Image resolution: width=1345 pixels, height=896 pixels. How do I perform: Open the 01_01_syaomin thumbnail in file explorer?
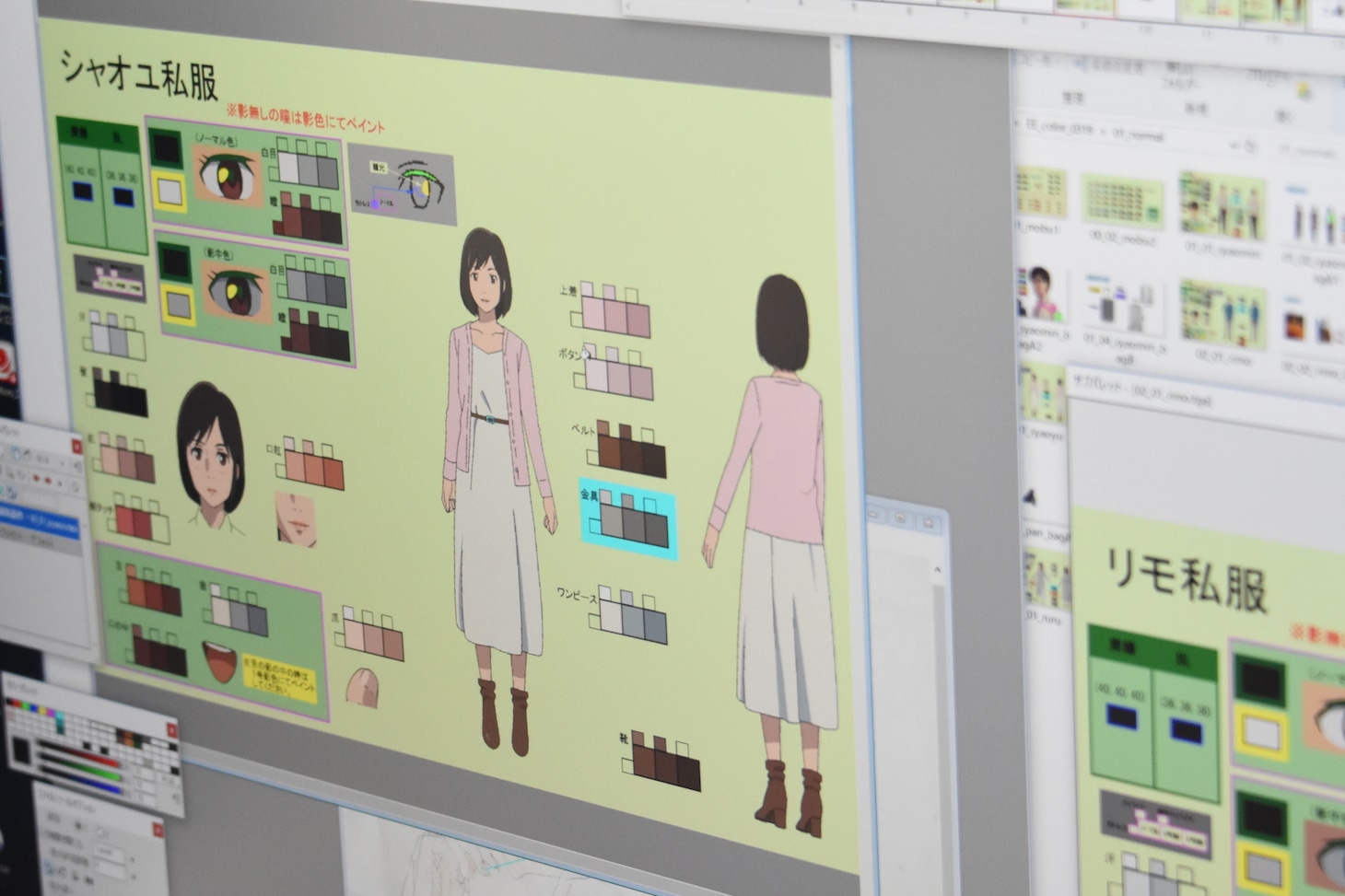pos(1221,208)
